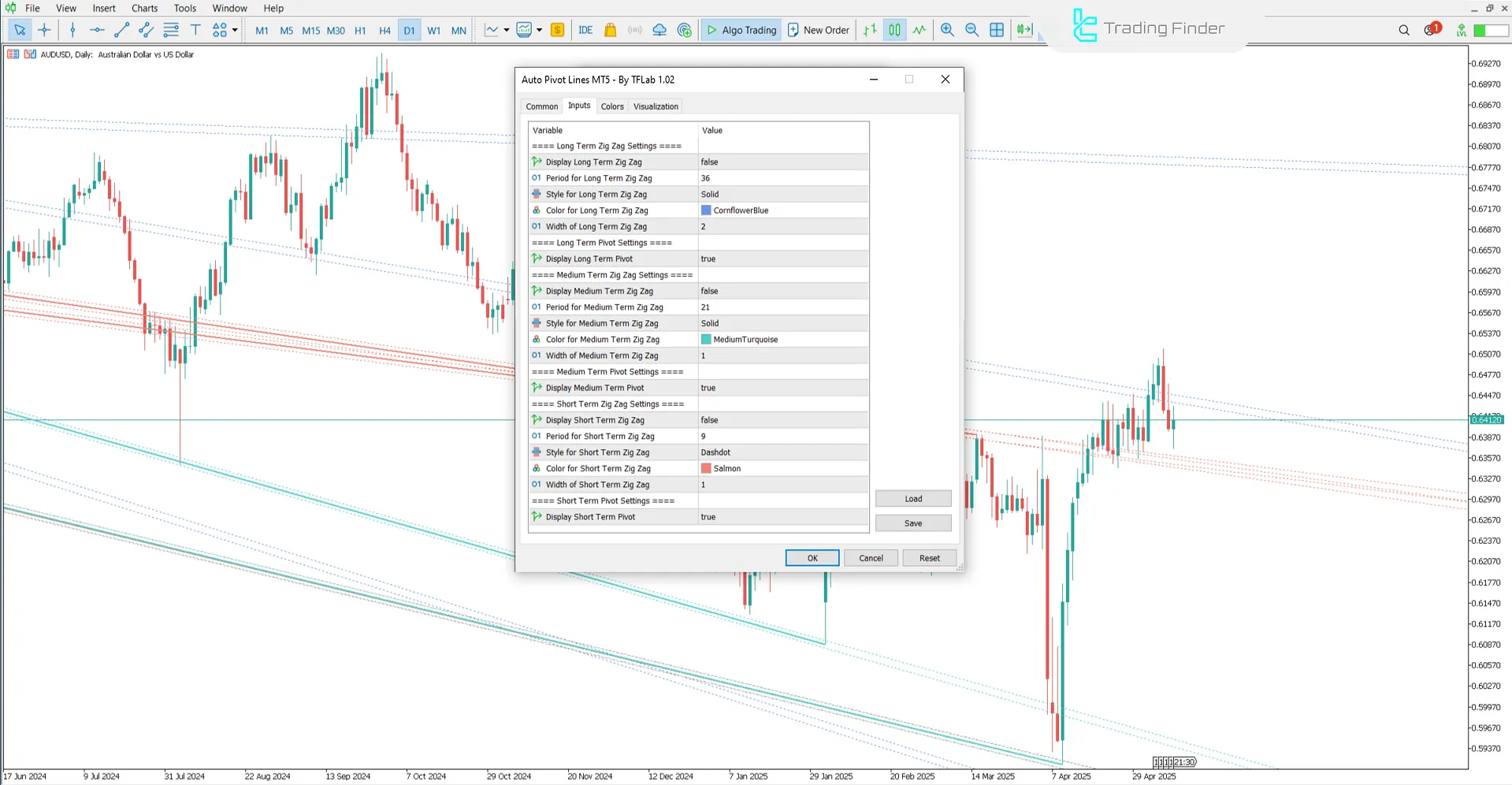Switch chart to candlestick mode
Screen dimensions: 1512x785
click(894, 30)
